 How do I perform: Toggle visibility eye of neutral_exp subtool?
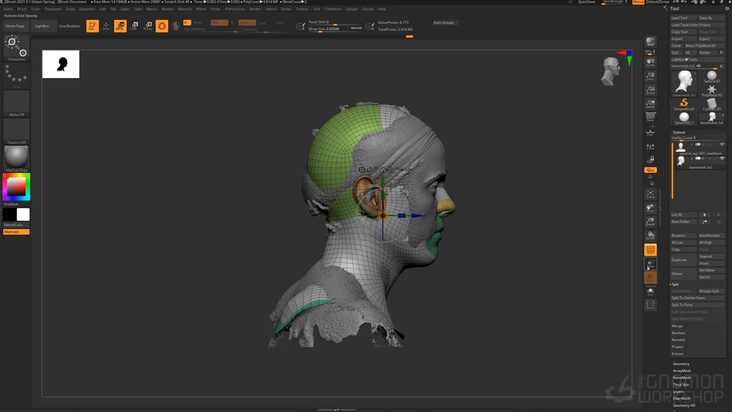tap(722, 145)
